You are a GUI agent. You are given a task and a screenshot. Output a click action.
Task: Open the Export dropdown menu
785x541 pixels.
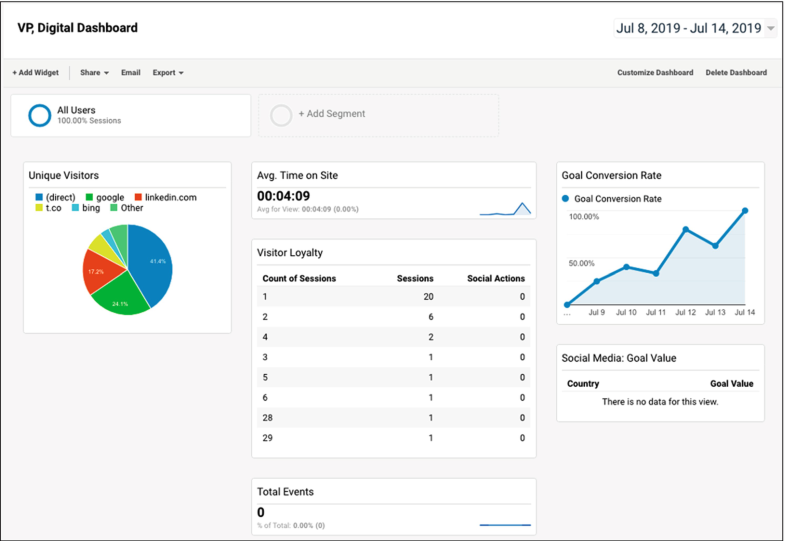(168, 73)
